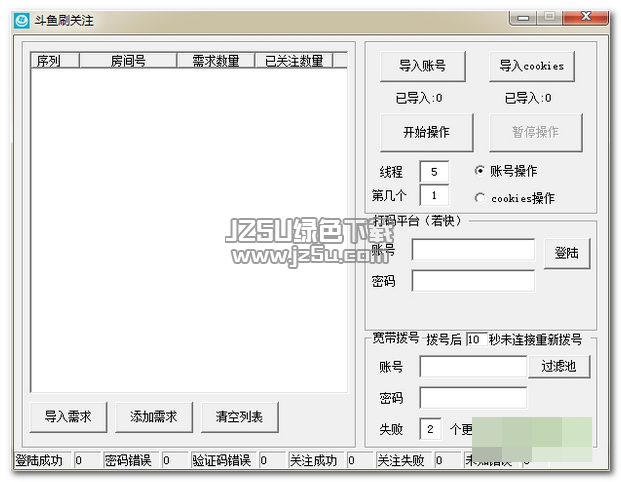The height and width of the screenshot is (482, 621).
Task: Click 打码平台 账号 input field
Action: click(473, 250)
